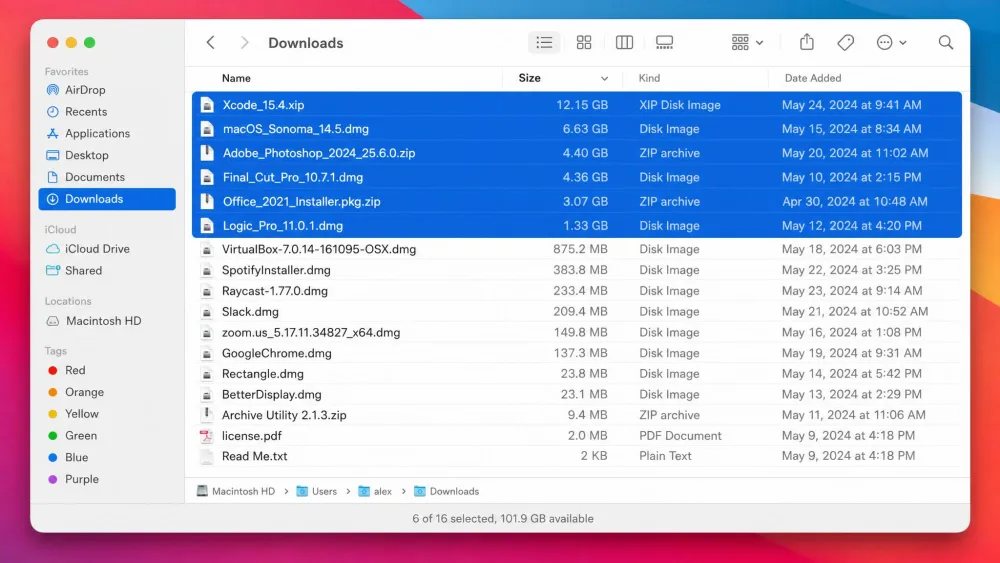Screen dimensions: 1000x563
Task: Click the zoom.us dmg file icon
Action: pos(207,332)
